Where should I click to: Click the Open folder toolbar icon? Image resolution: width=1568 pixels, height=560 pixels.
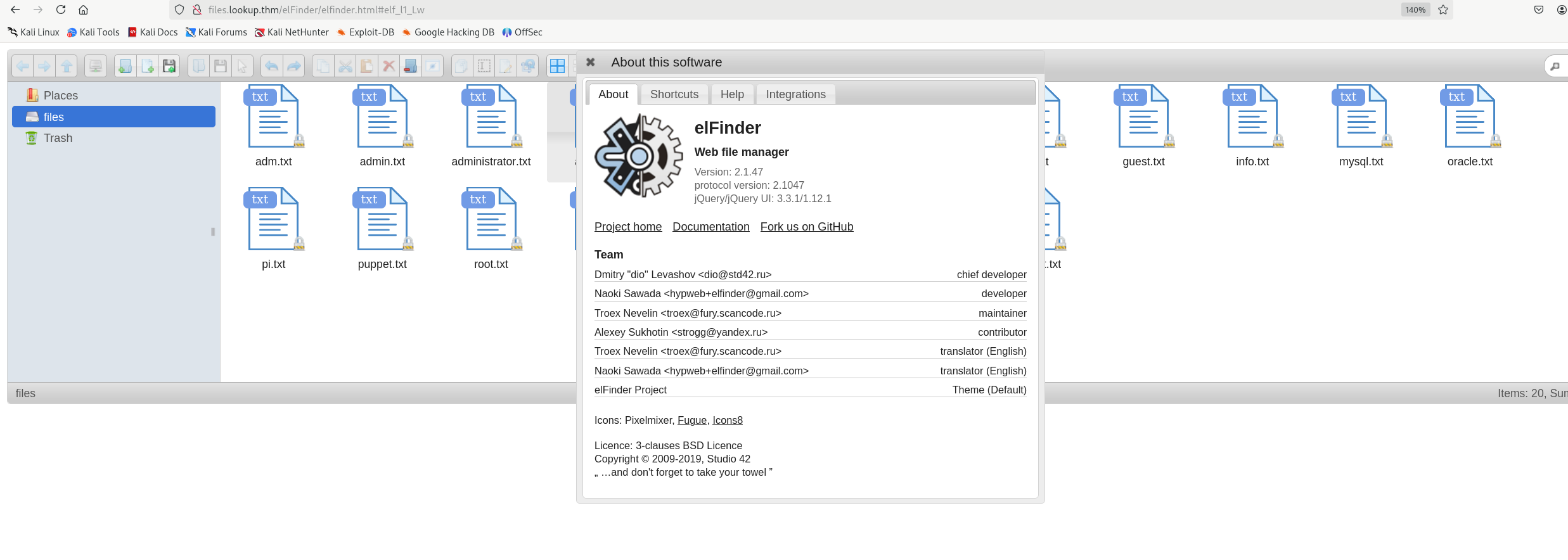[199, 66]
